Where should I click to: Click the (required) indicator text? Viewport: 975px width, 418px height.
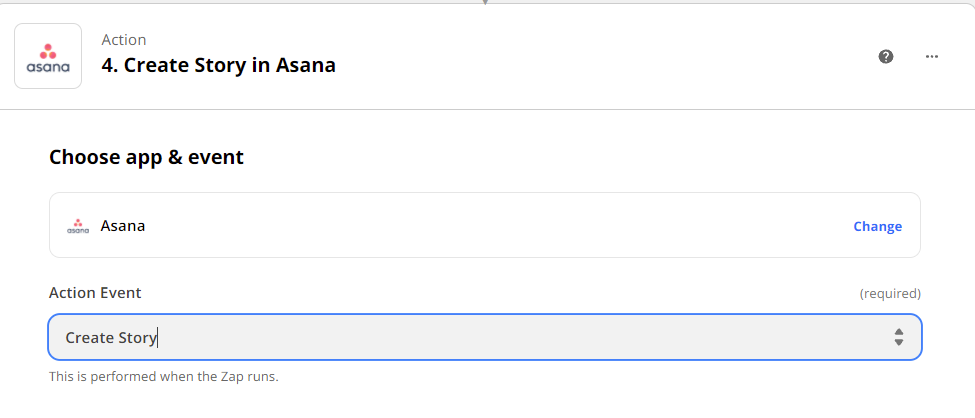pos(890,294)
